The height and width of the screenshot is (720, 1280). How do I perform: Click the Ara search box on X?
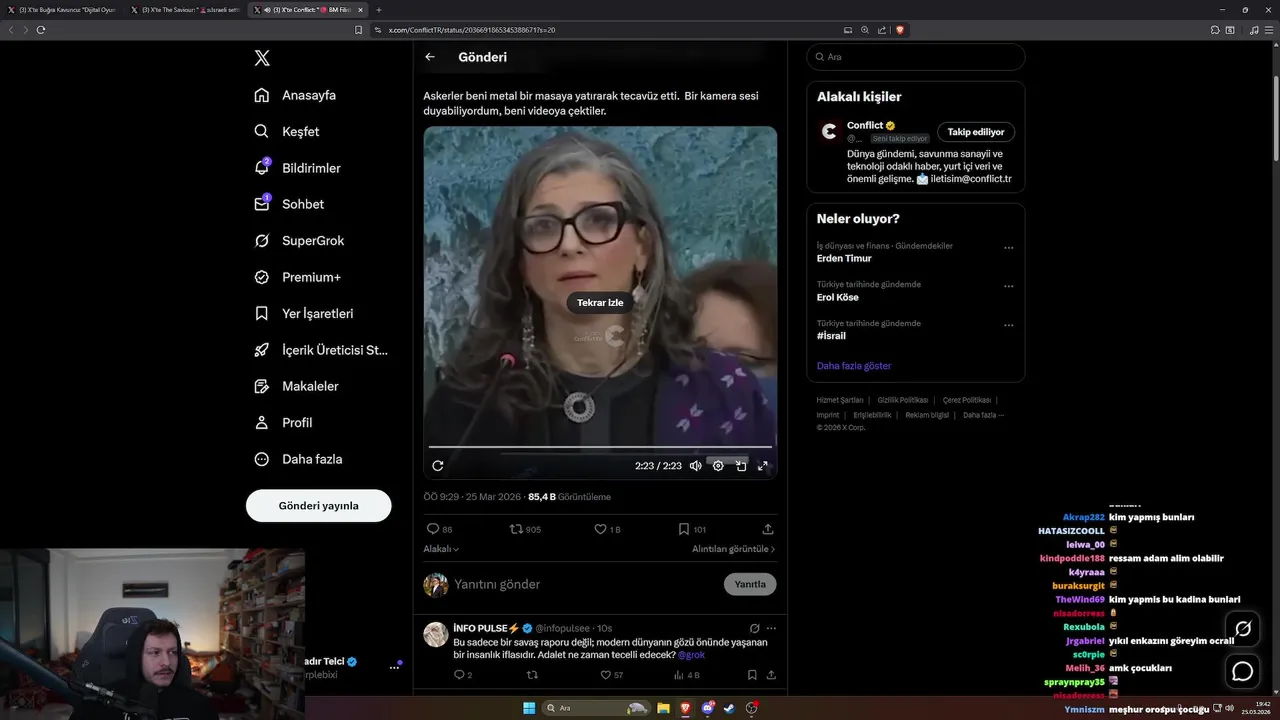click(916, 57)
